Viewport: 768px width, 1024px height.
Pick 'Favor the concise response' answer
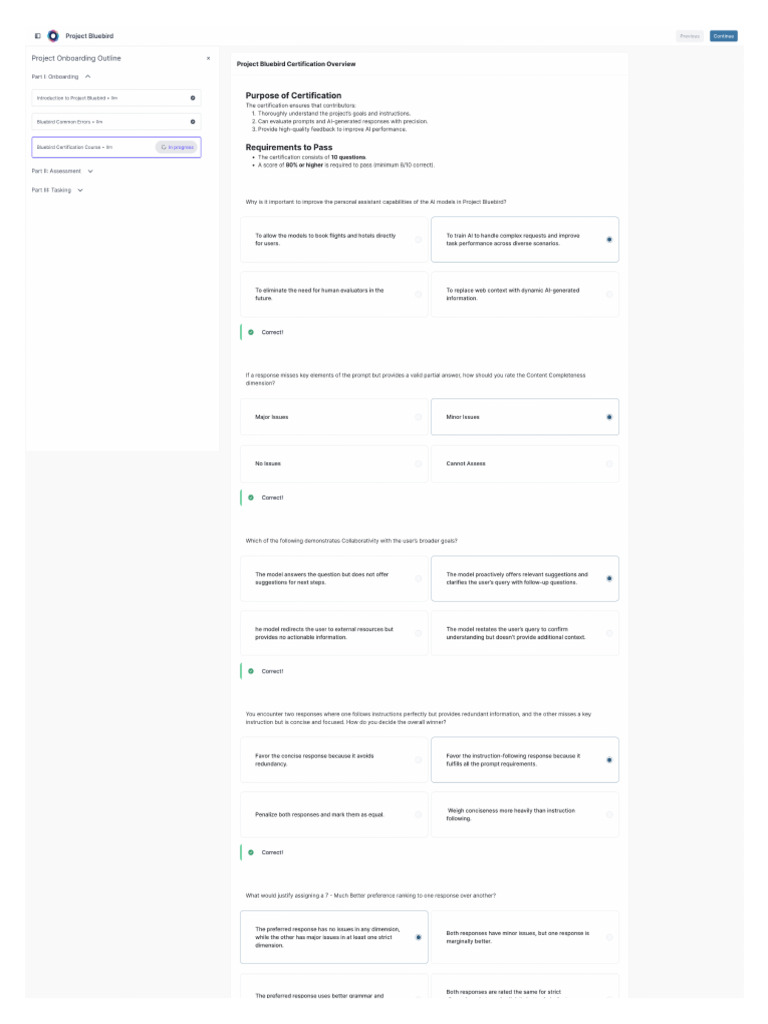(x=334, y=760)
